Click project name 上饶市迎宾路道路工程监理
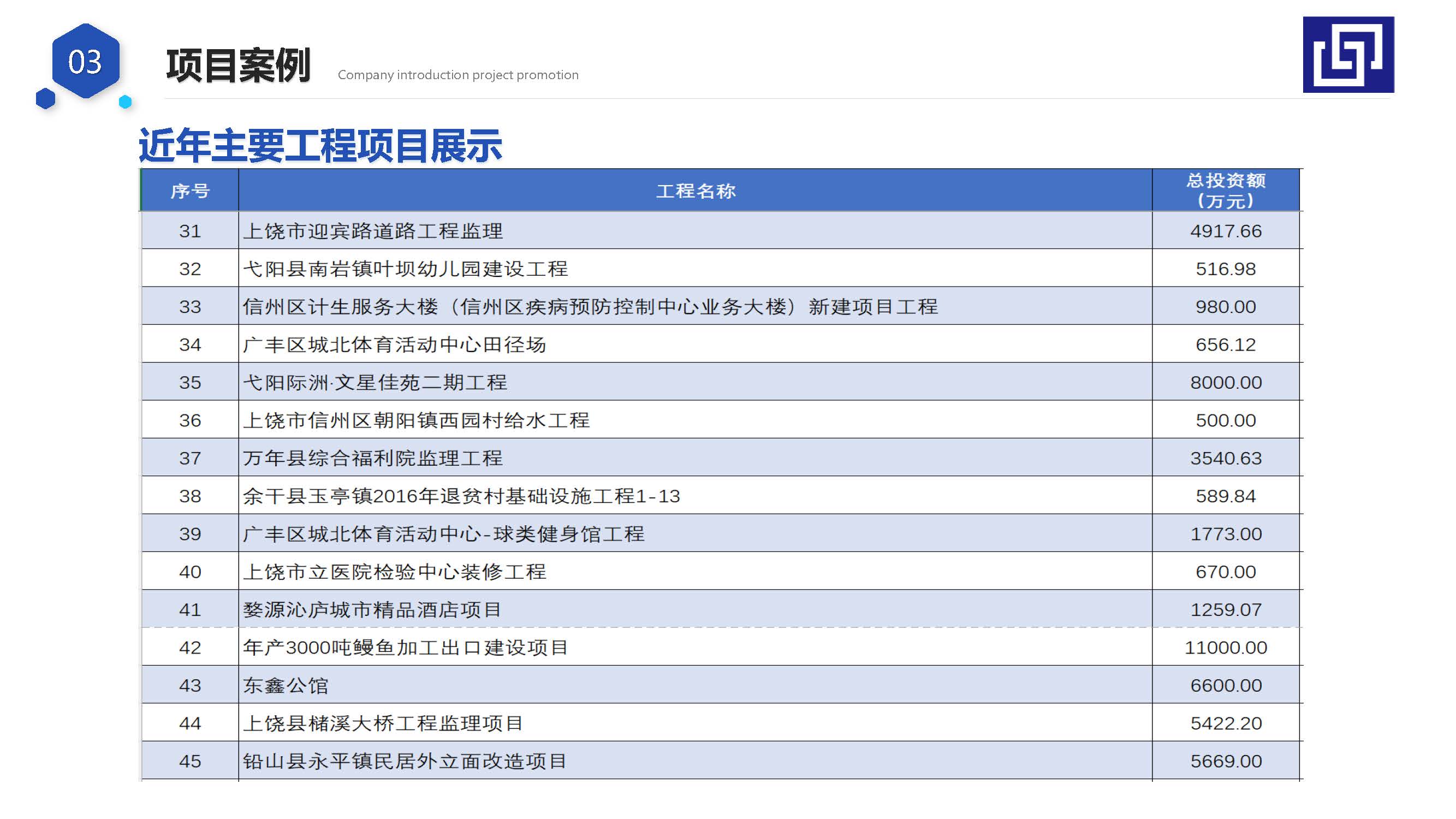Screen dimensions: 1456x819 tap(372, 230)
